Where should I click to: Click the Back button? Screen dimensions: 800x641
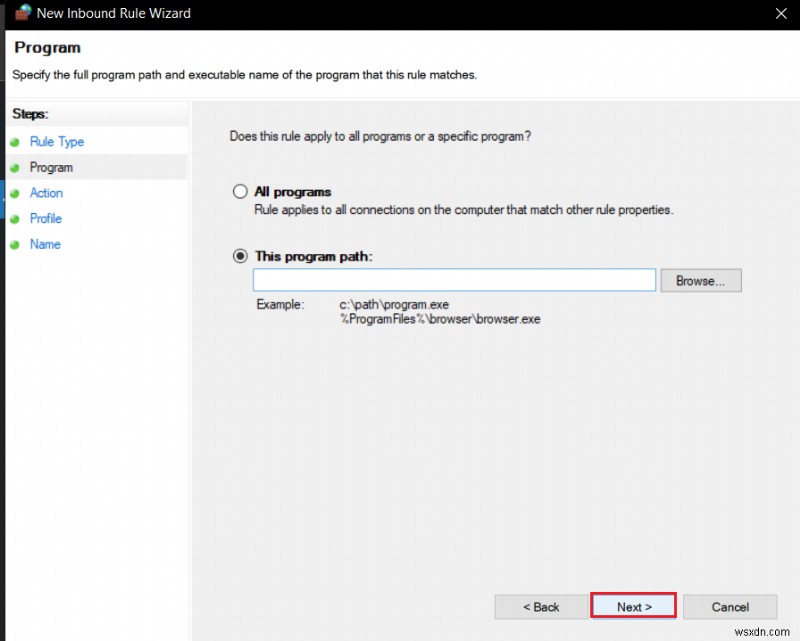(x=541, y=606)
